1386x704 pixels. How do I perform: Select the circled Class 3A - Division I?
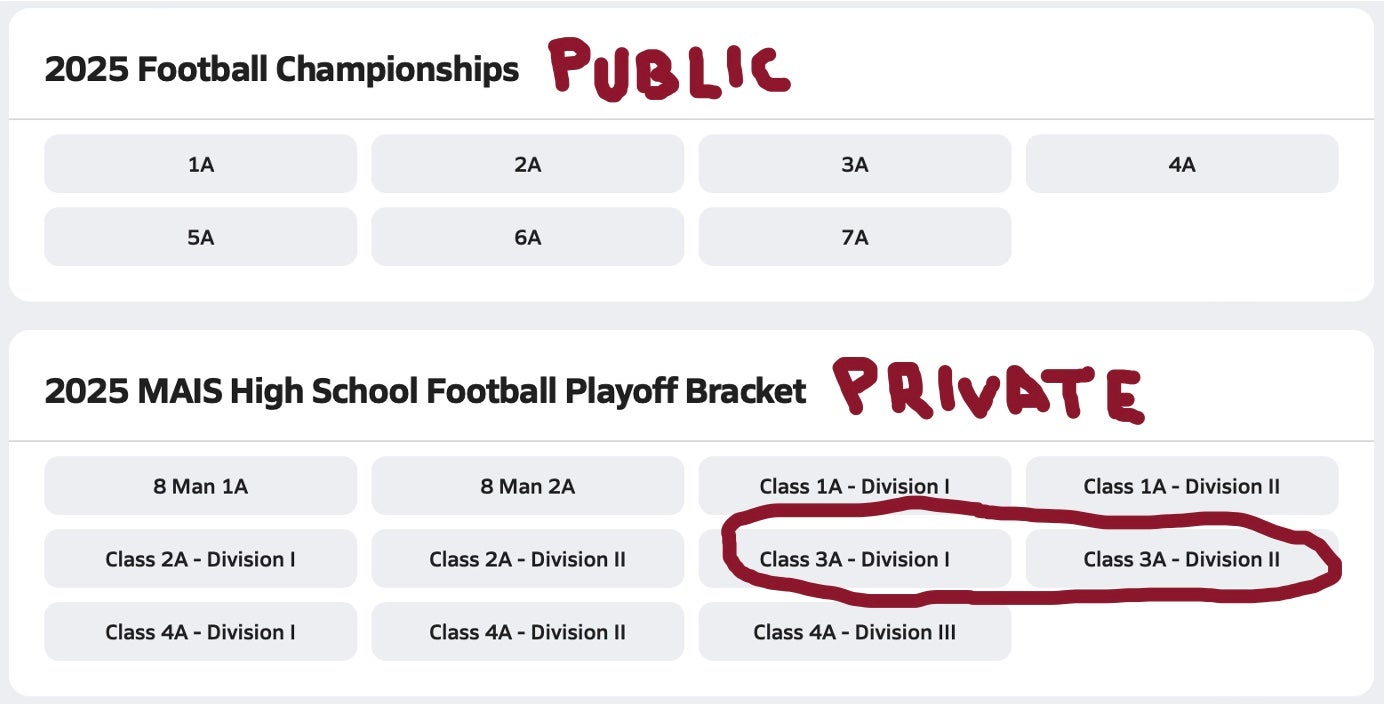pyautogui.click(x=854, y=559)
